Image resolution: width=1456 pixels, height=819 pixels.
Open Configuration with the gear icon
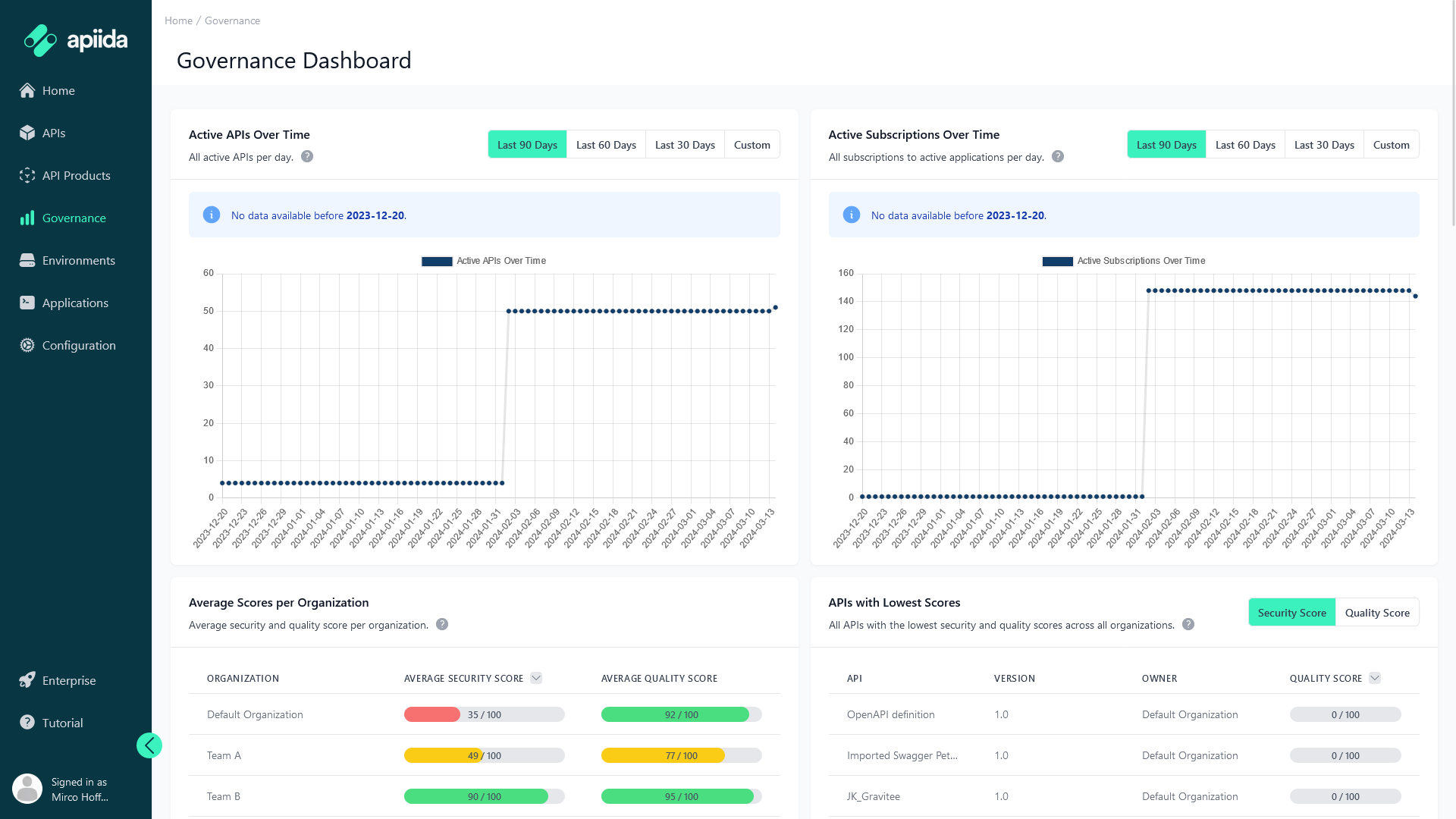pos(27,345)
